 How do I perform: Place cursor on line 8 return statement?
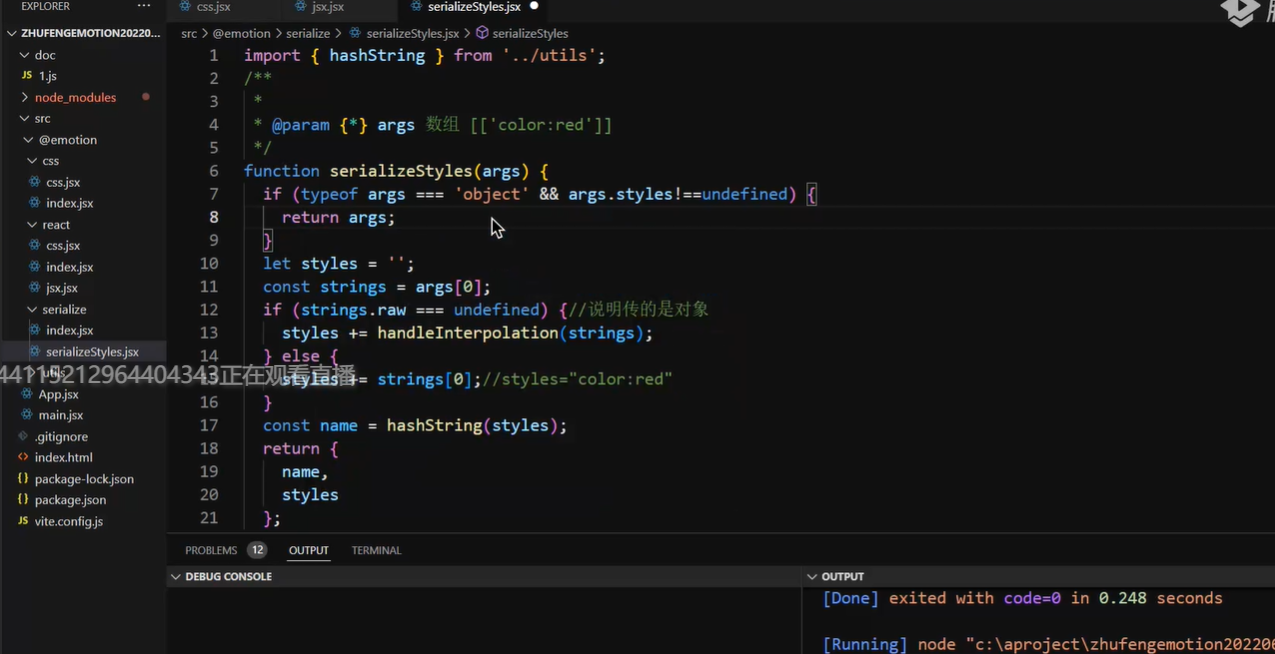pyautogui.click(x=338, y=217)
